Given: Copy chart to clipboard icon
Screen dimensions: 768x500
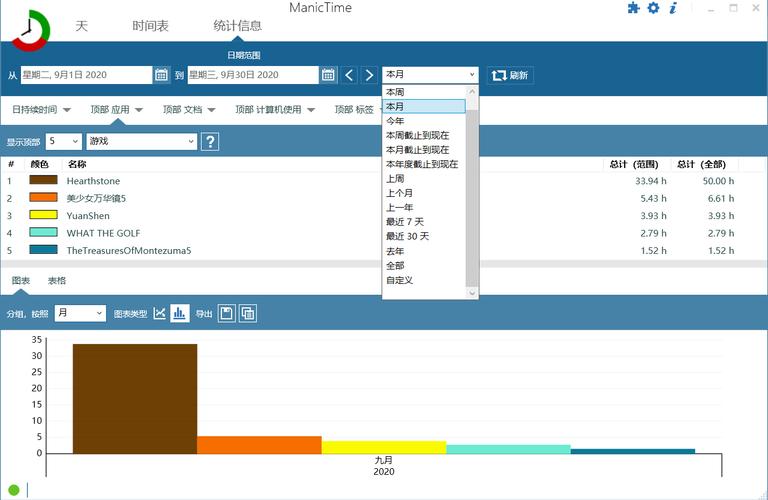Looking at the screenshot, I should point(248,313).
